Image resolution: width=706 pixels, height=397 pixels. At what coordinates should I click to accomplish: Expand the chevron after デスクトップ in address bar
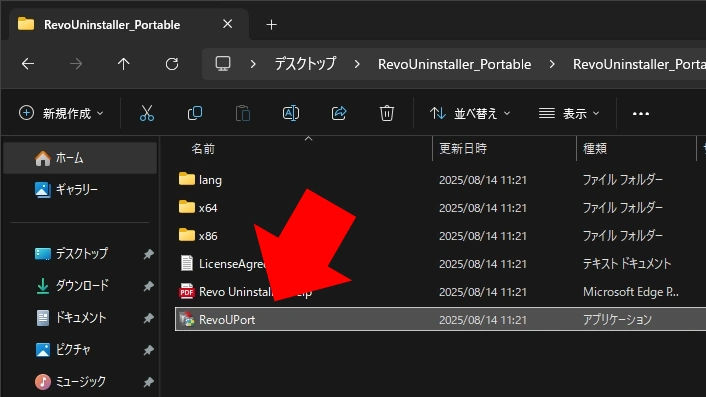tap(357, 64)
